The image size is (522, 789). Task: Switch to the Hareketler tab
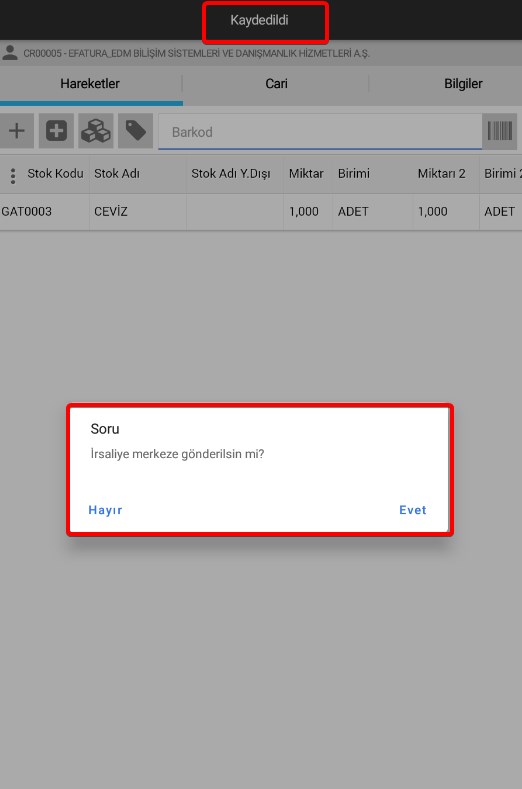pos(90,84)
